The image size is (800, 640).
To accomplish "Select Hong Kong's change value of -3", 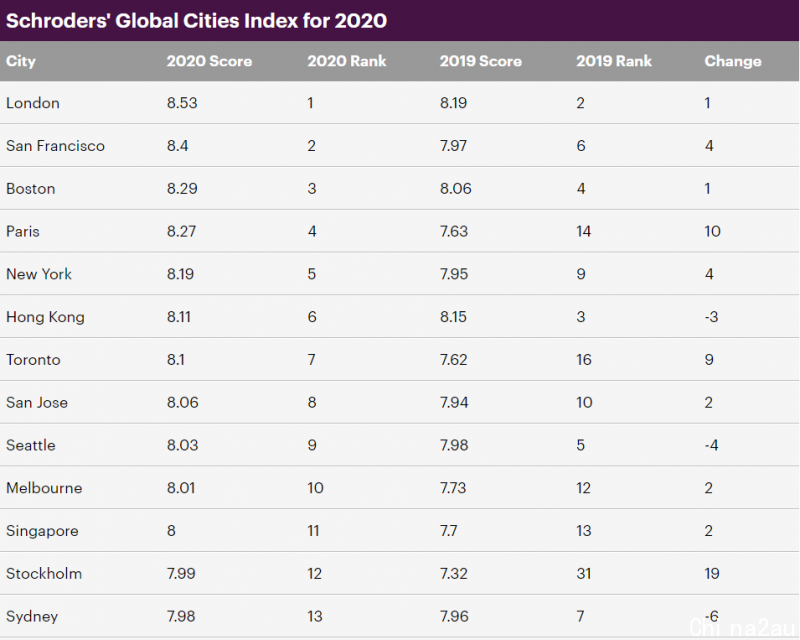I will point(712,317).
